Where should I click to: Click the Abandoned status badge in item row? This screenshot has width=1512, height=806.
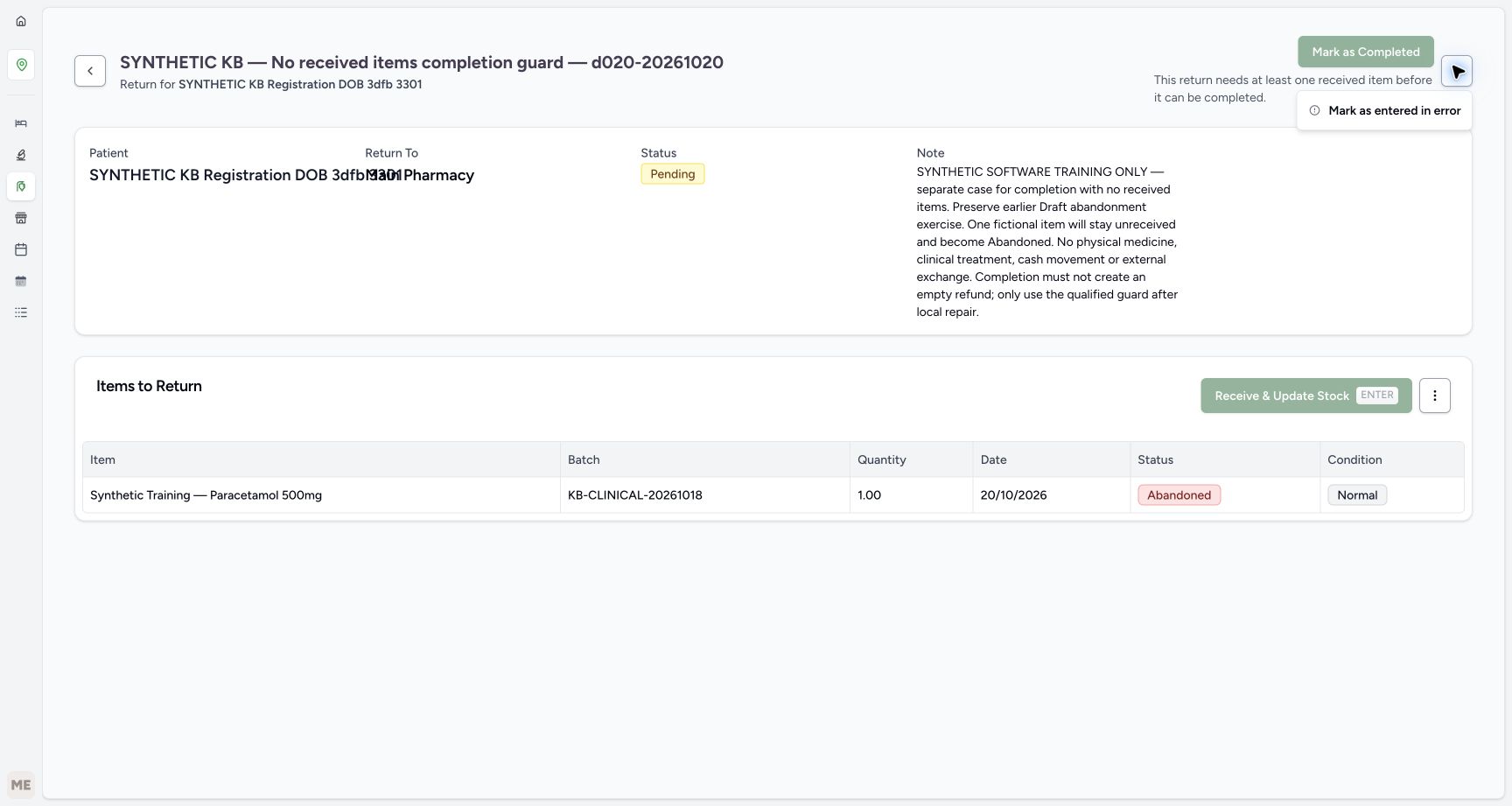[1179, 495]
